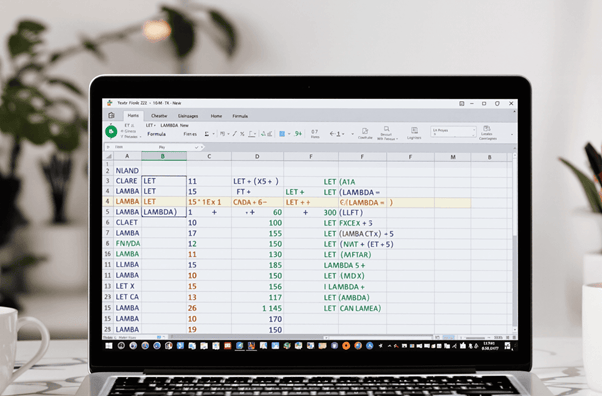This screenshot has height=396, width=602.
Task: Select column A header
Action: (x=127, y=156)
